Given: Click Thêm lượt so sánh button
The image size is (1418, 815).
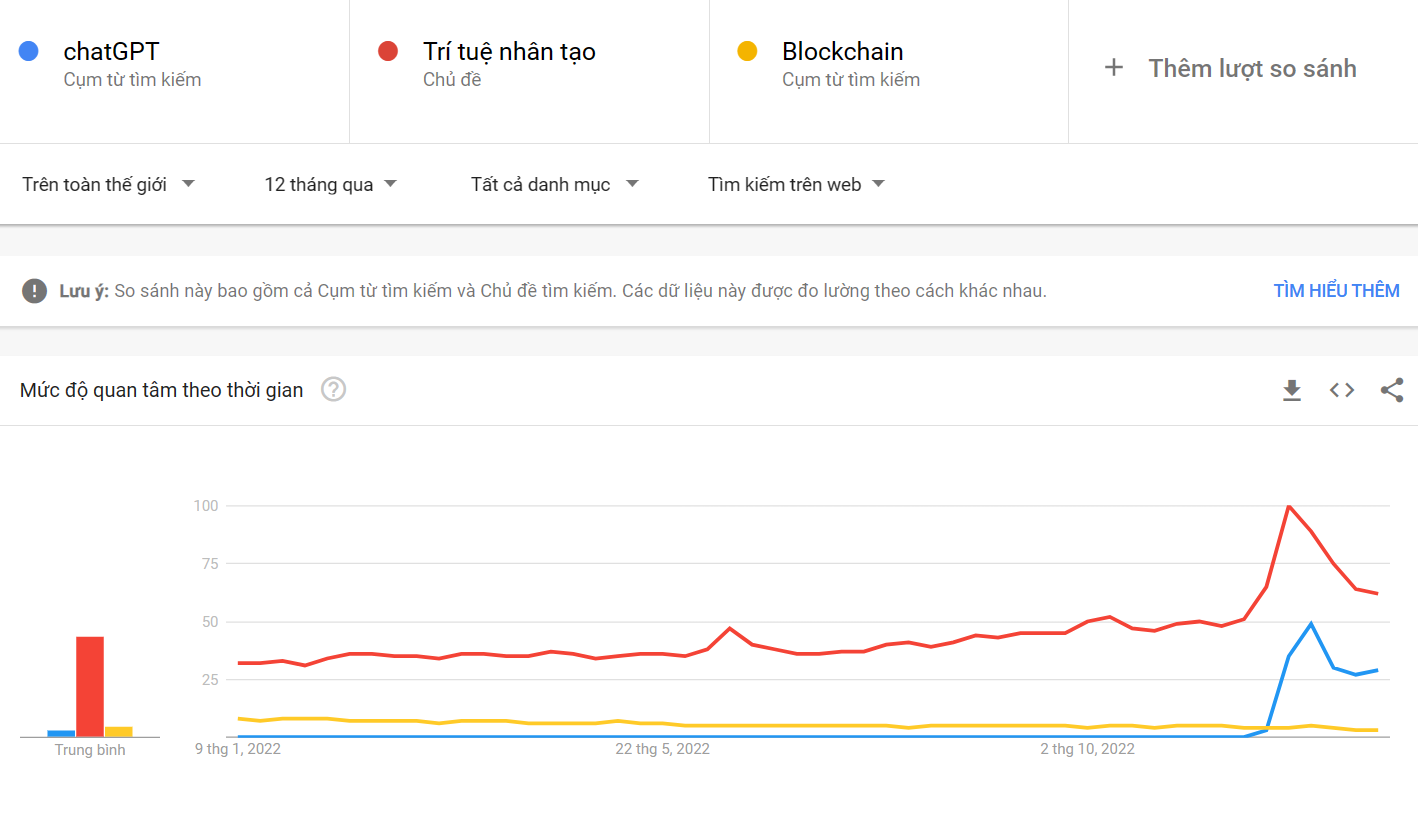Looking at the screenshot, I should (1252, 68).
